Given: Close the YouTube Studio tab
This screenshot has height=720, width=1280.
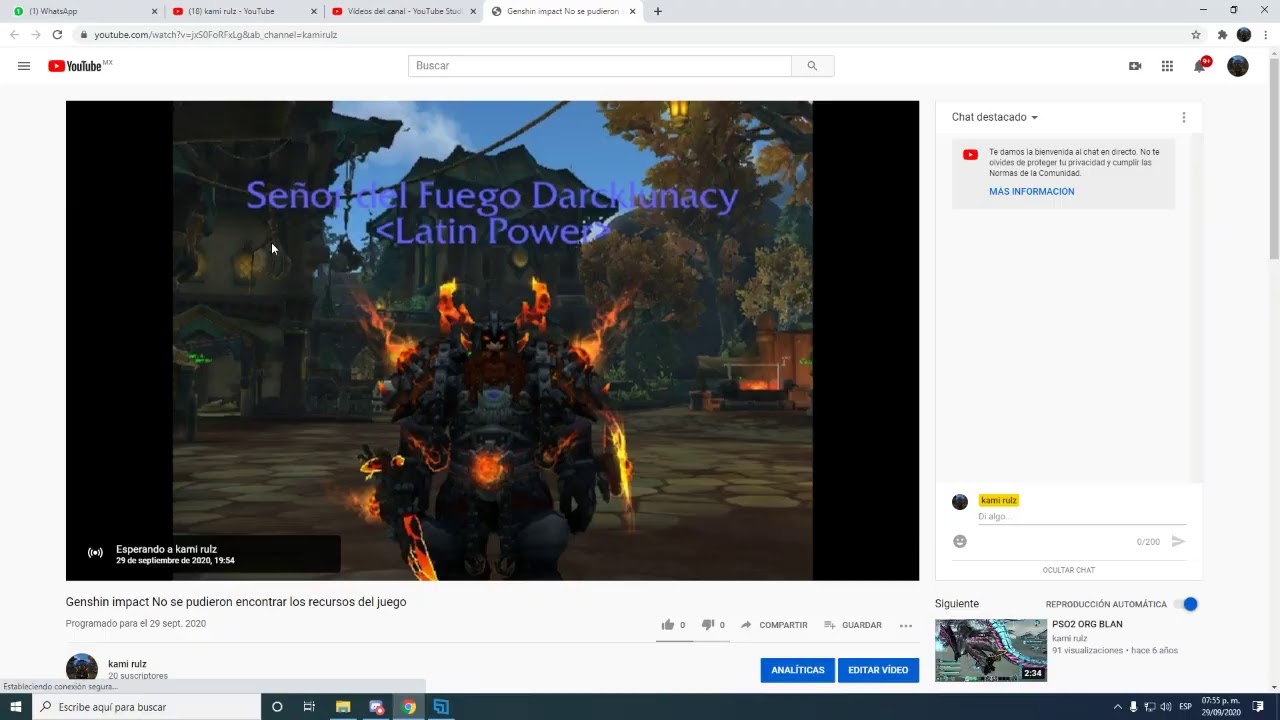Looking at the screenshot, I should [474, 11].
